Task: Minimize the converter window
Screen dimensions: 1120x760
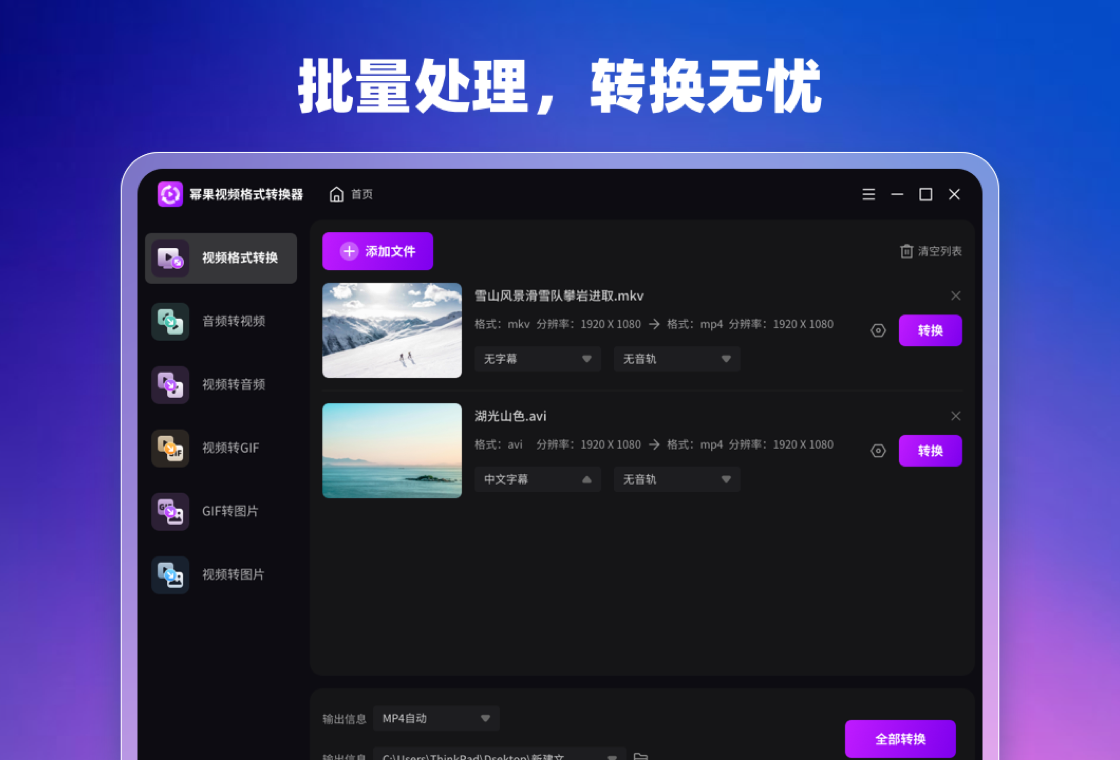Action: [x=897, y=194]
